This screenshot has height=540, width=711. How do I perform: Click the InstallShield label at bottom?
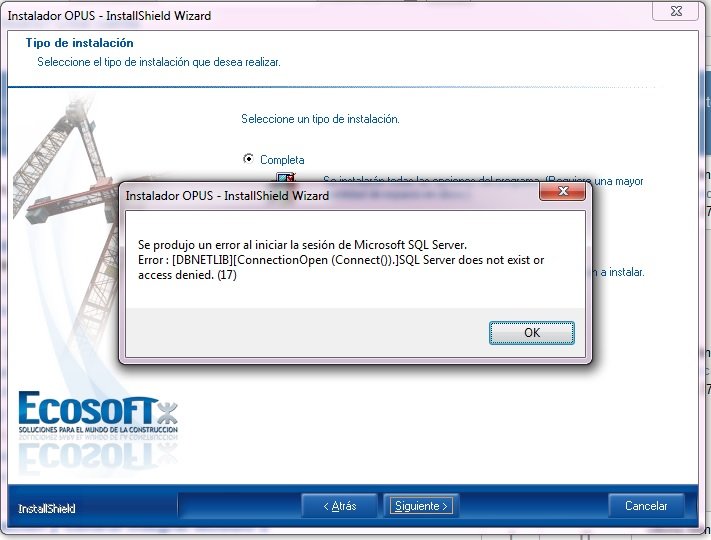(x=46, y=509)
